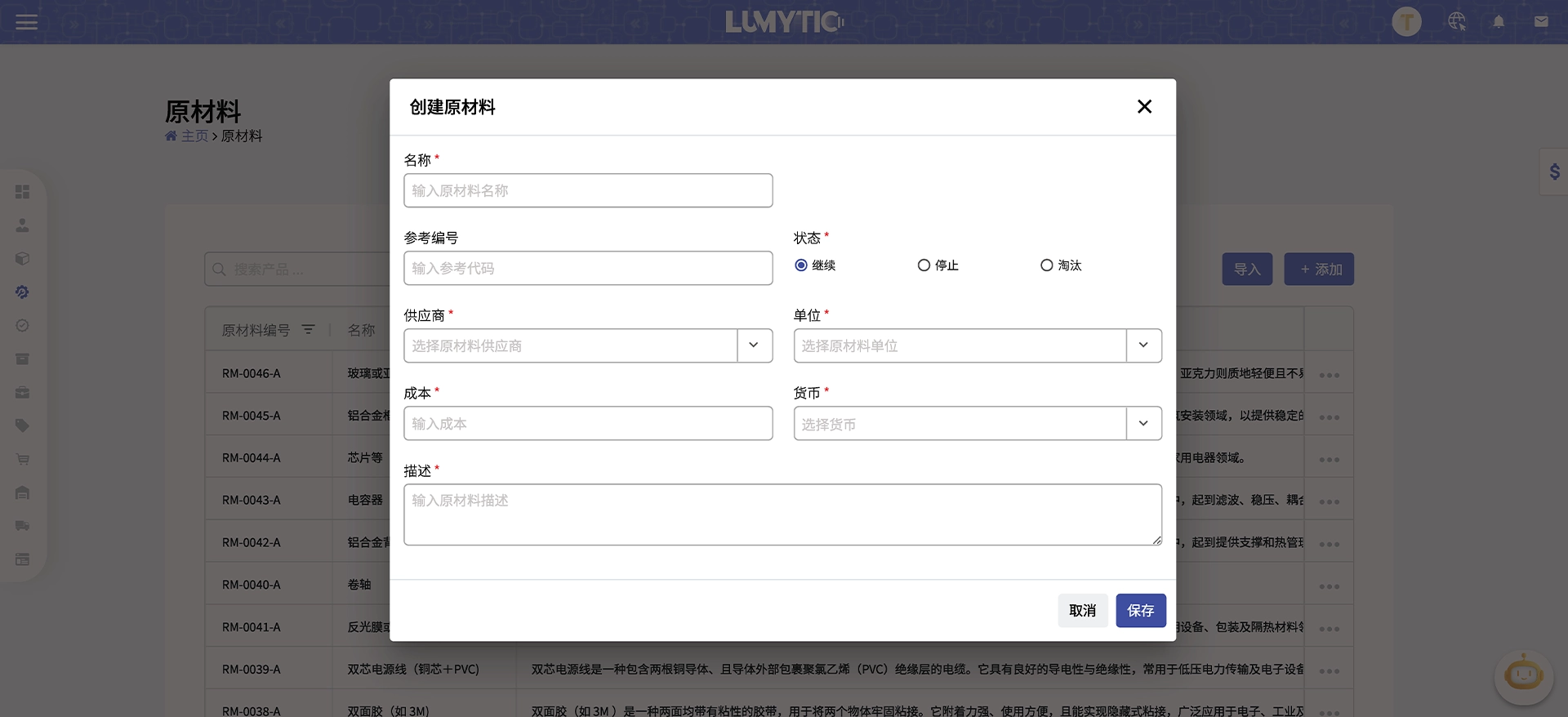The width and height of the screenshot is (1568, 717).
Task: Click the 名称 material name input field
Action: tap(588, 190)
